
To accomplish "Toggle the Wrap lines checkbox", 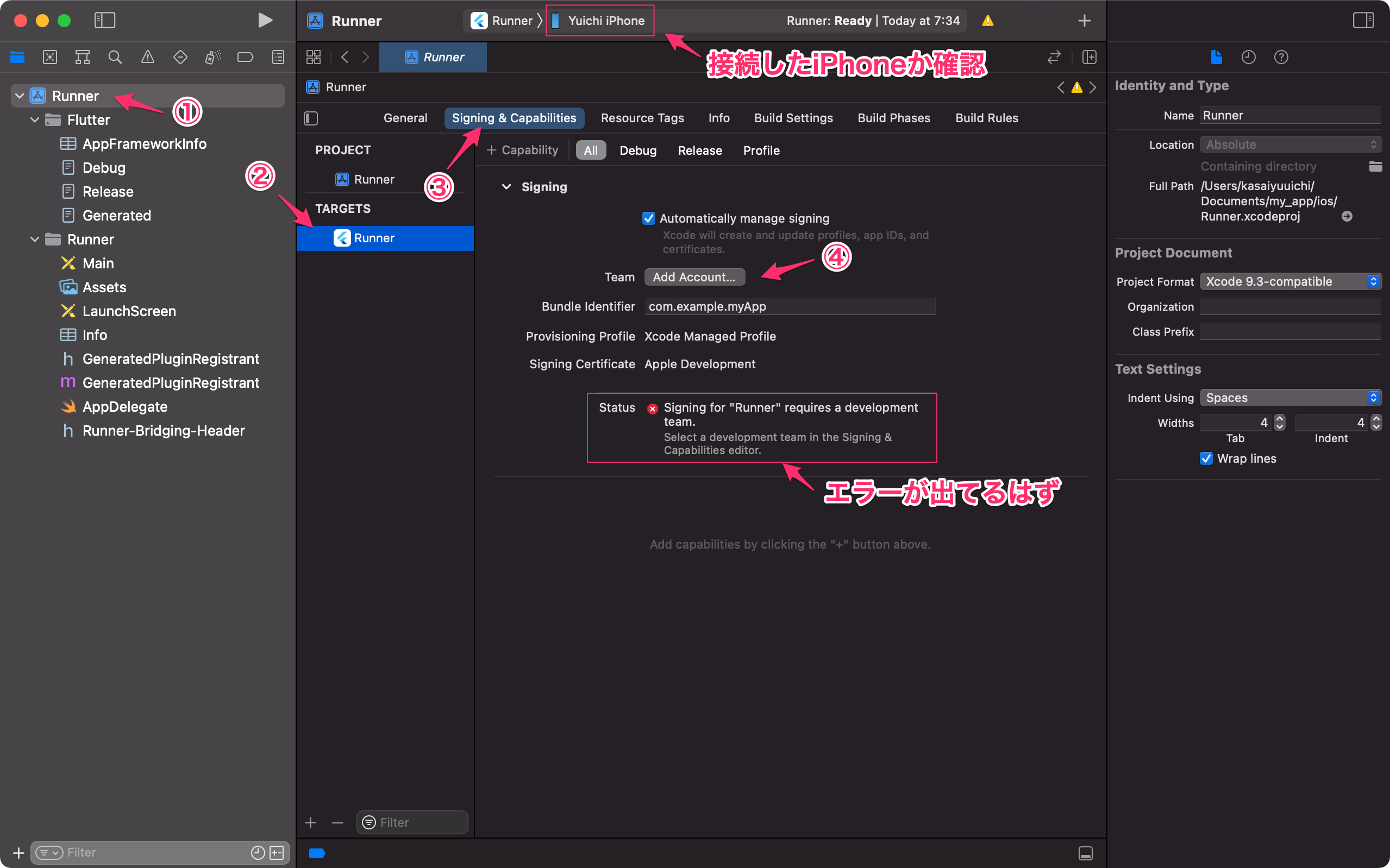I will pyautogui.click(x=1206, y=458).
